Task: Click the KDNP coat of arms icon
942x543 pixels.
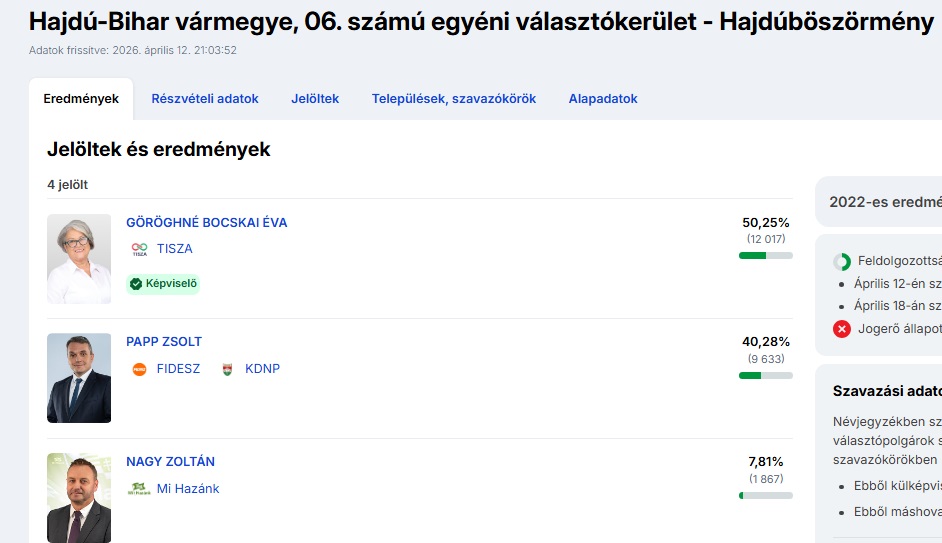Action: 227,369
